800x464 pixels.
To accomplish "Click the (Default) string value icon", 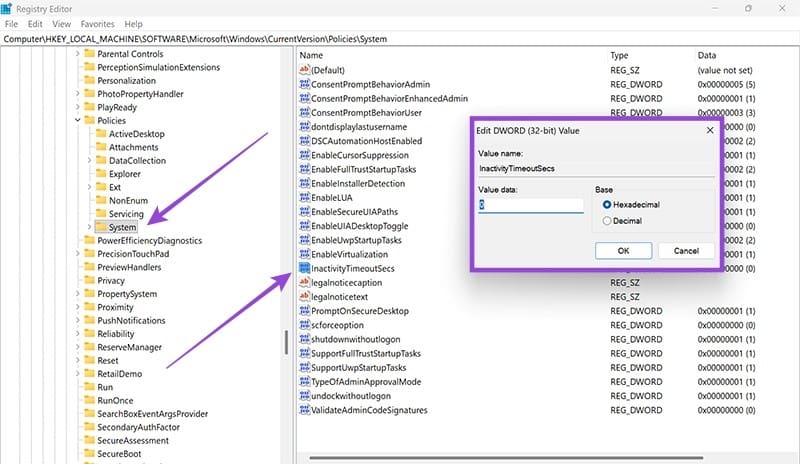I will tap(304, 70).
